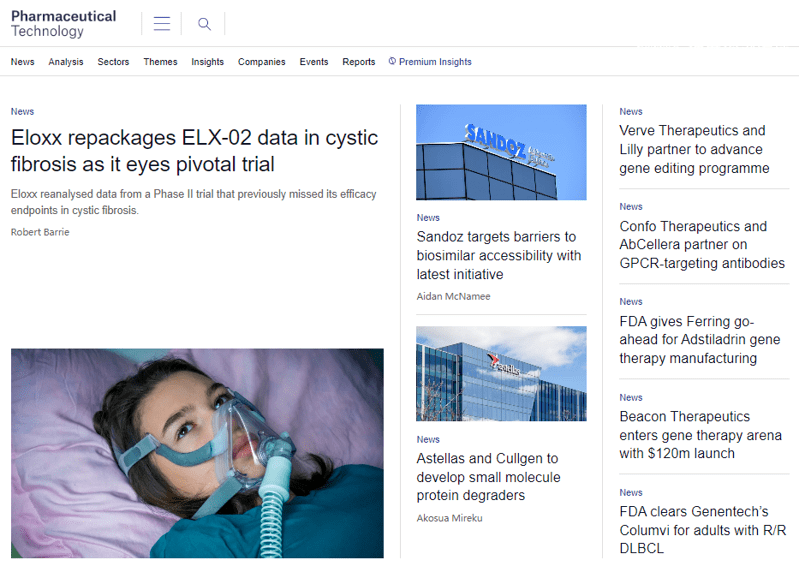Click the Eloxx reanalysed data summary text
The width and height of the screenshot is (799, 566).
click(194, 202)
